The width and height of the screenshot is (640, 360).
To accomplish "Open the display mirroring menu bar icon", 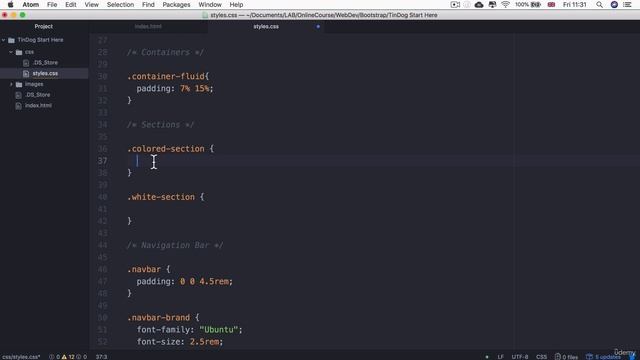I will point(492,4).
